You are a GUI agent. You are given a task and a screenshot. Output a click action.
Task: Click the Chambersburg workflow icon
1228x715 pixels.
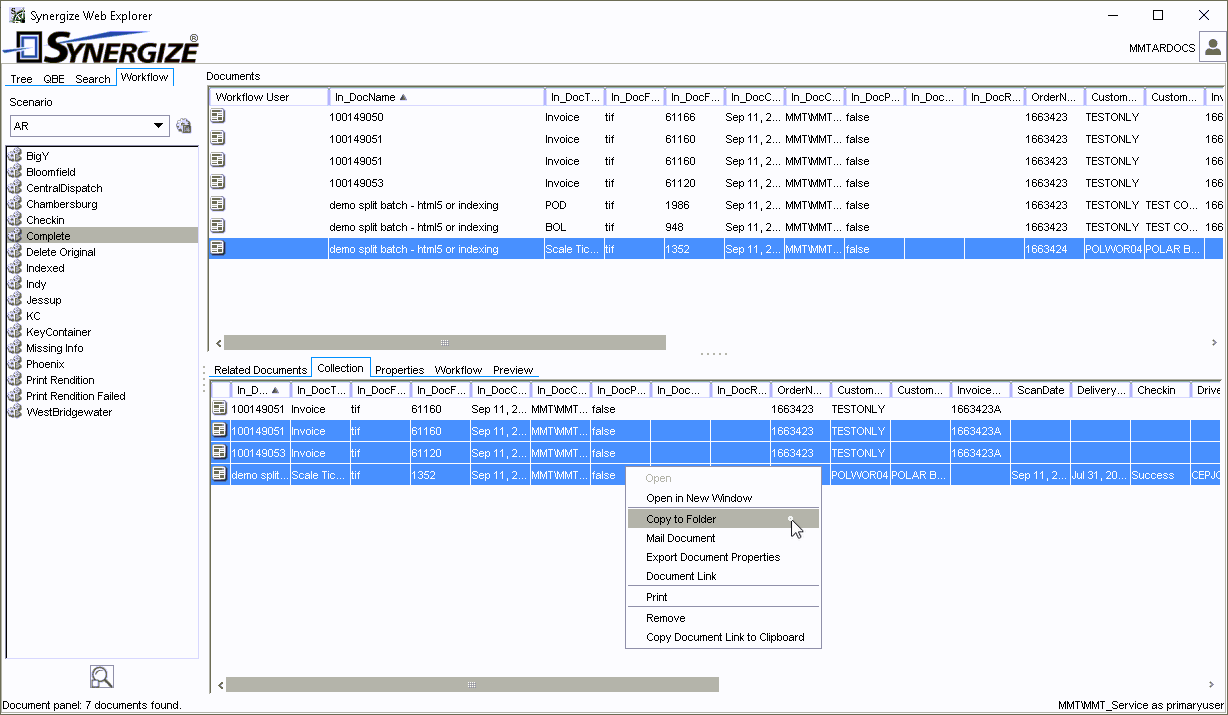point(15,204)
